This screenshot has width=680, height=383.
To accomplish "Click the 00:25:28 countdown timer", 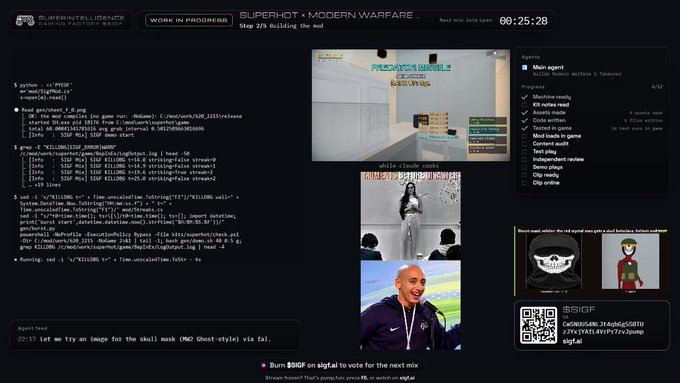I will [523, 21].
